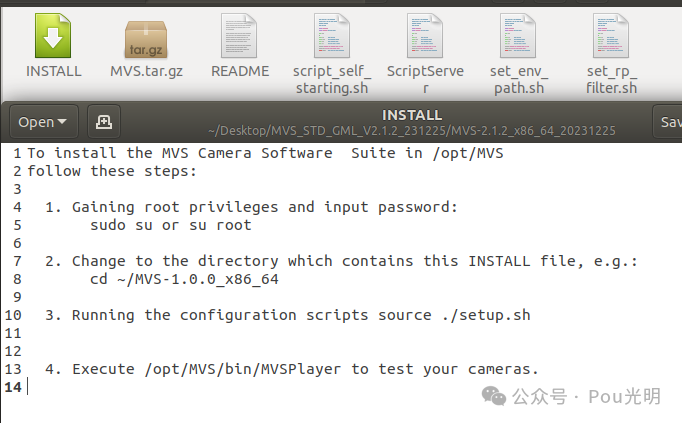Image resolution: width=682 pixels, height=423 pixels.
Task: Click the new document icon button
Action: point(104,122)
